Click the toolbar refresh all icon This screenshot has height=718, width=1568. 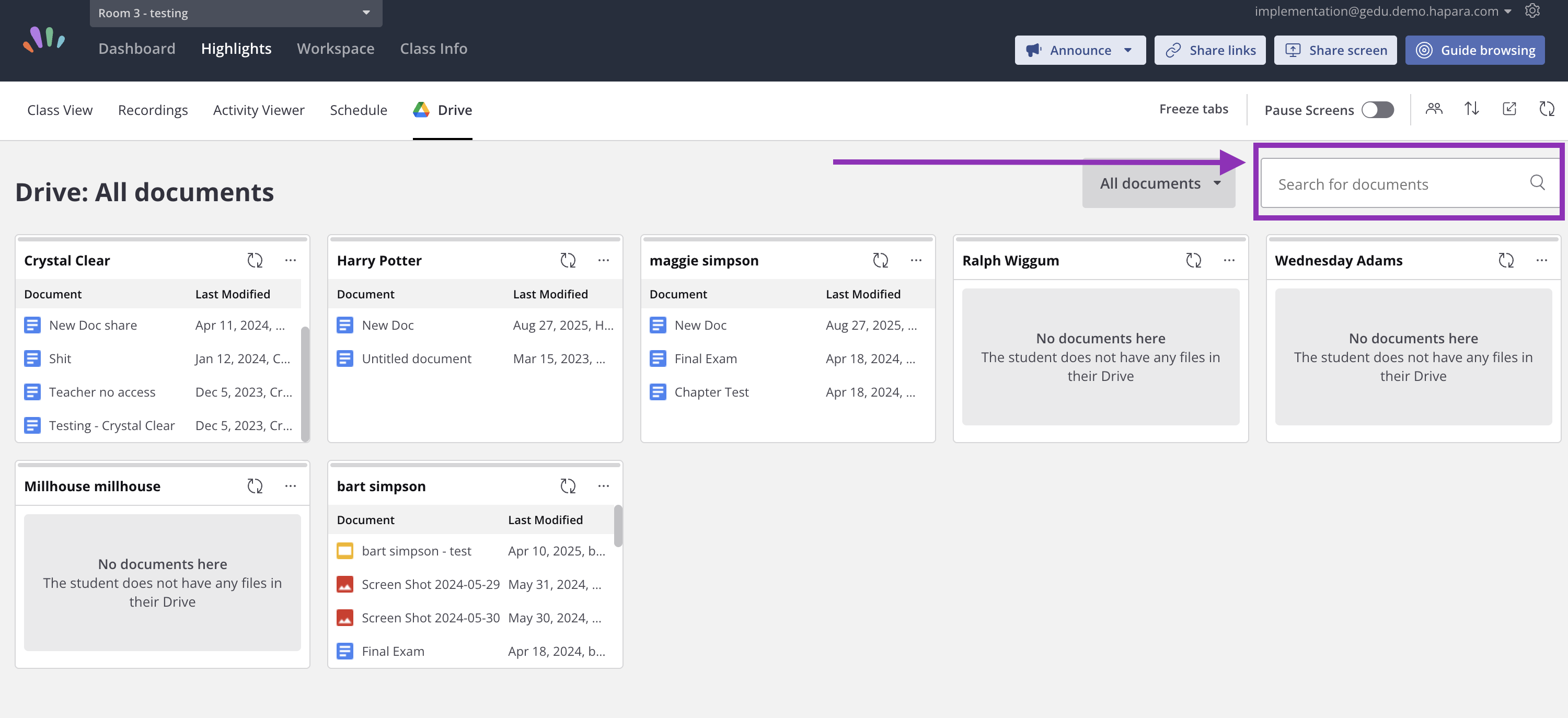[x=1547, y=109]
